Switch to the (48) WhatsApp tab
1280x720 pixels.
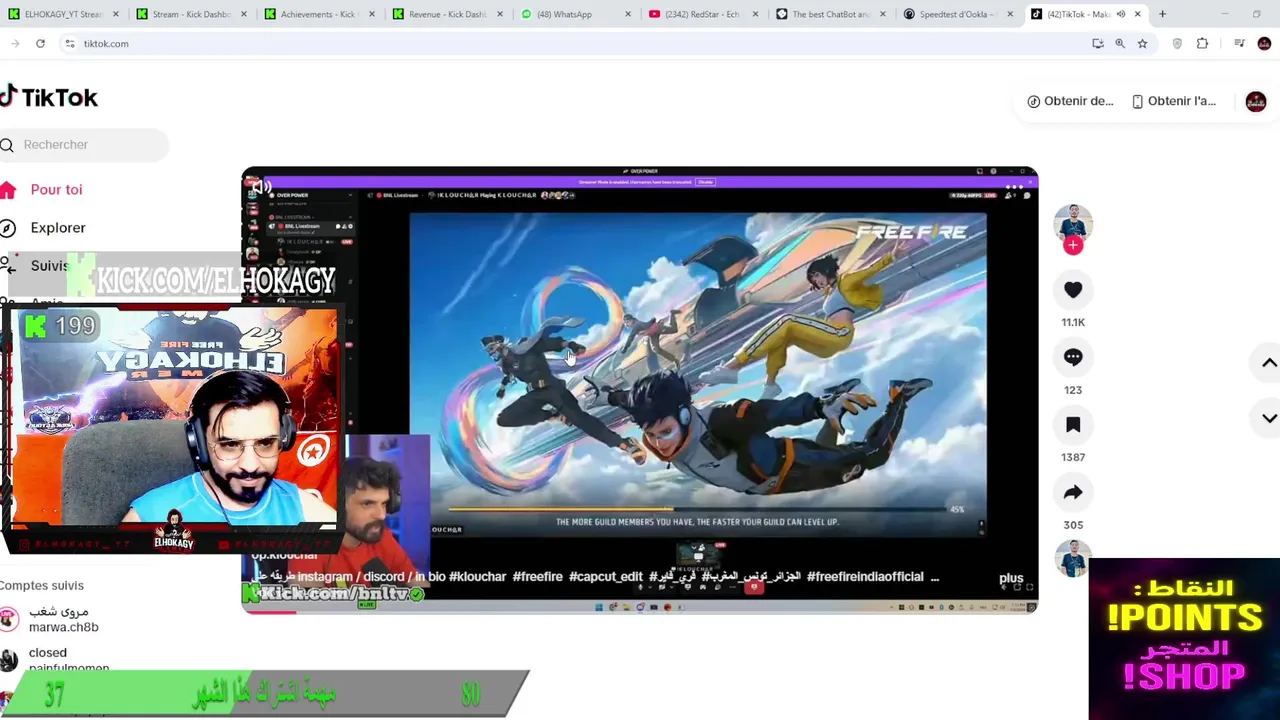click(575, 14)
